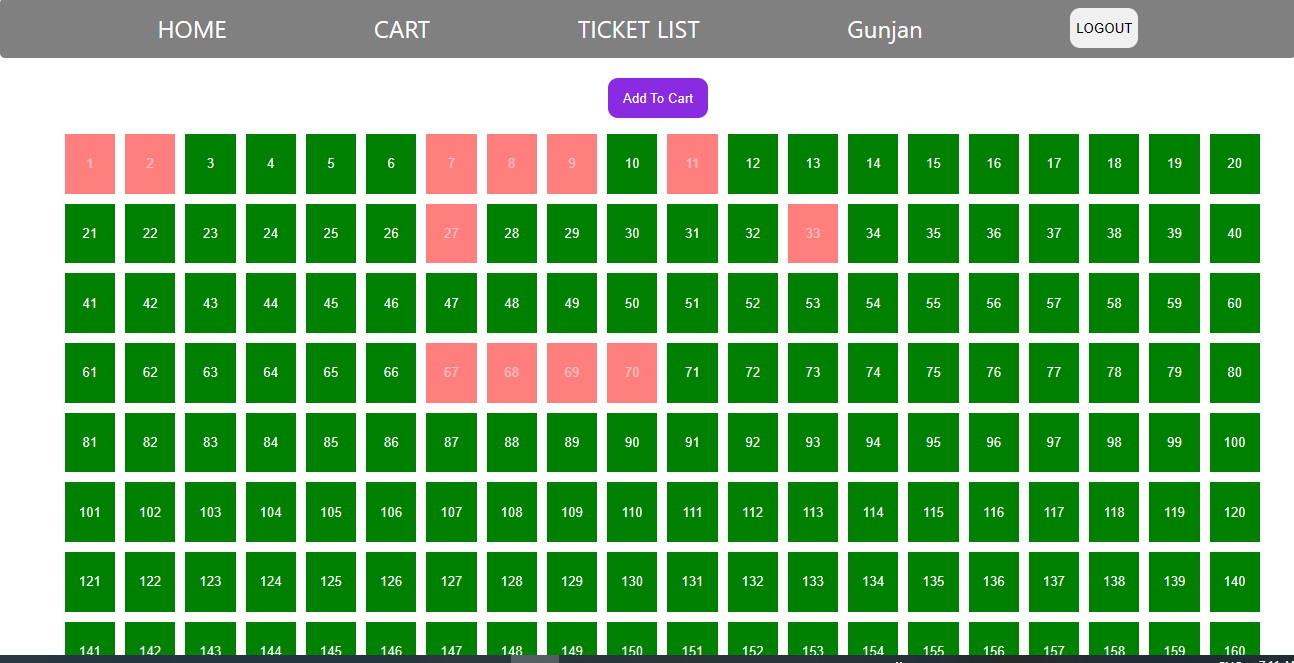Click LOGOUT to sign out

1103,27
